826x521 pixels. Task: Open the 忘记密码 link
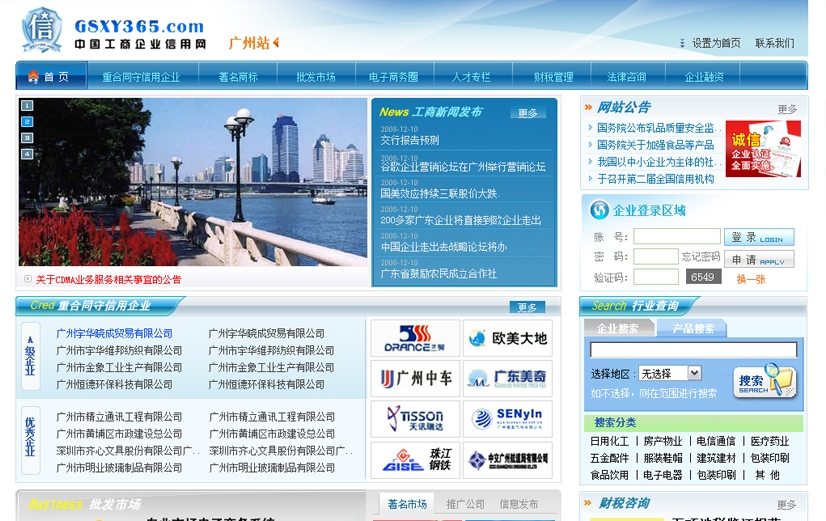pyautogui.click(x=701, y=257)
